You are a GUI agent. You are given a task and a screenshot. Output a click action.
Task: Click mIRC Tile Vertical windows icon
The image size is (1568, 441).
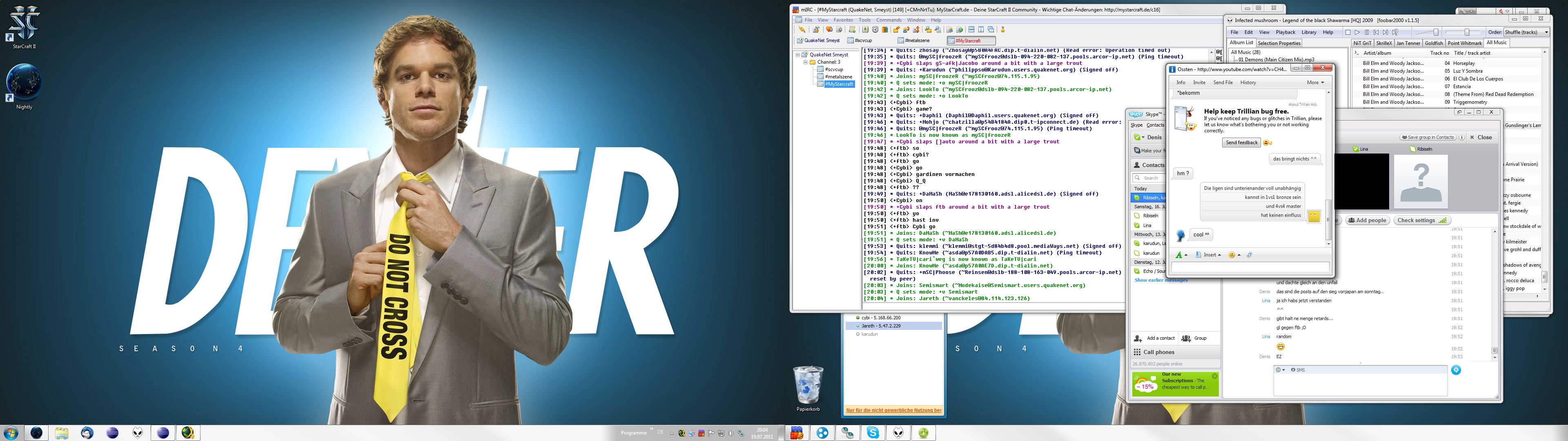pyautogui.click(x=981, y=29)
